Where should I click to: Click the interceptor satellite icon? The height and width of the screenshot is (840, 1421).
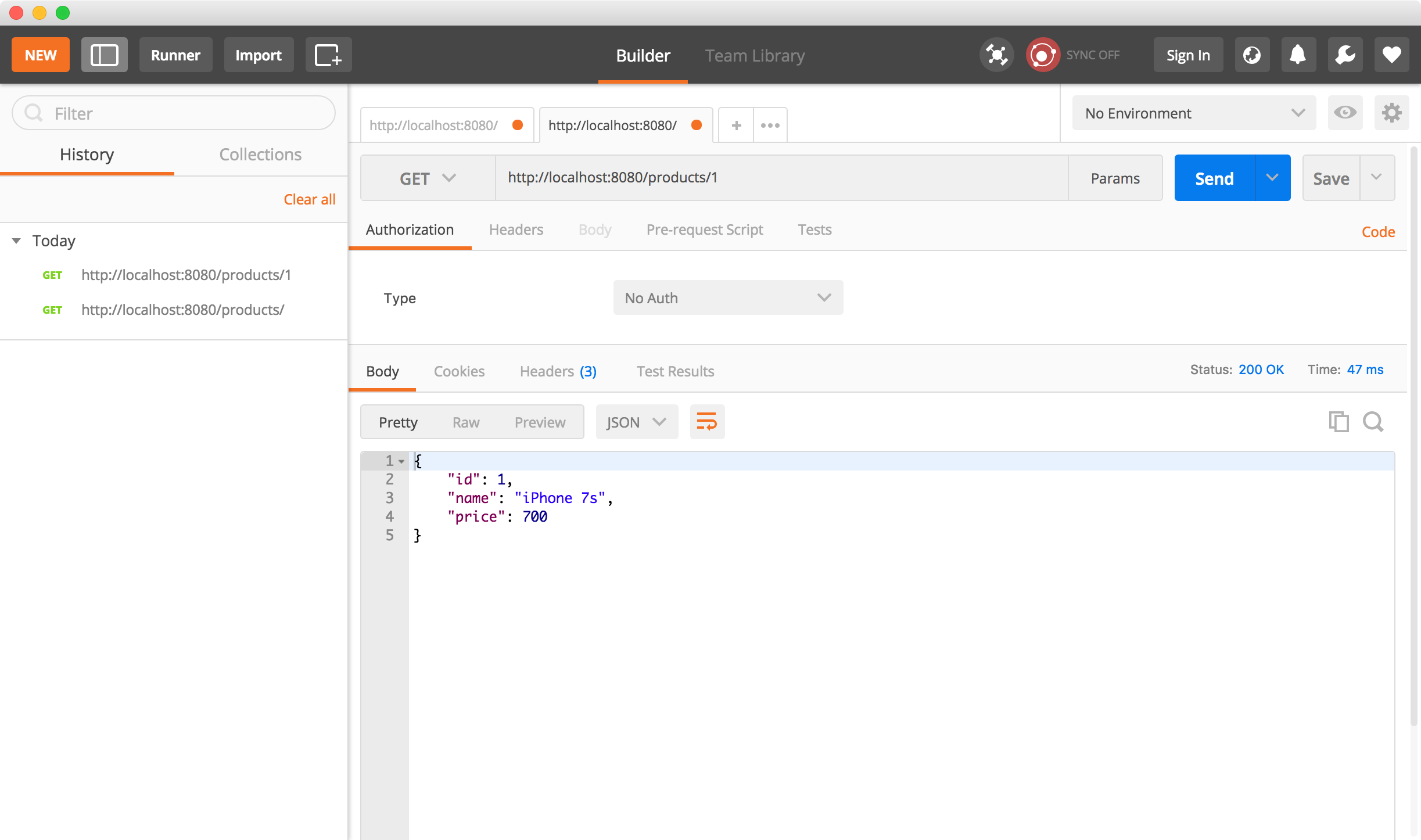coord(996,55)
